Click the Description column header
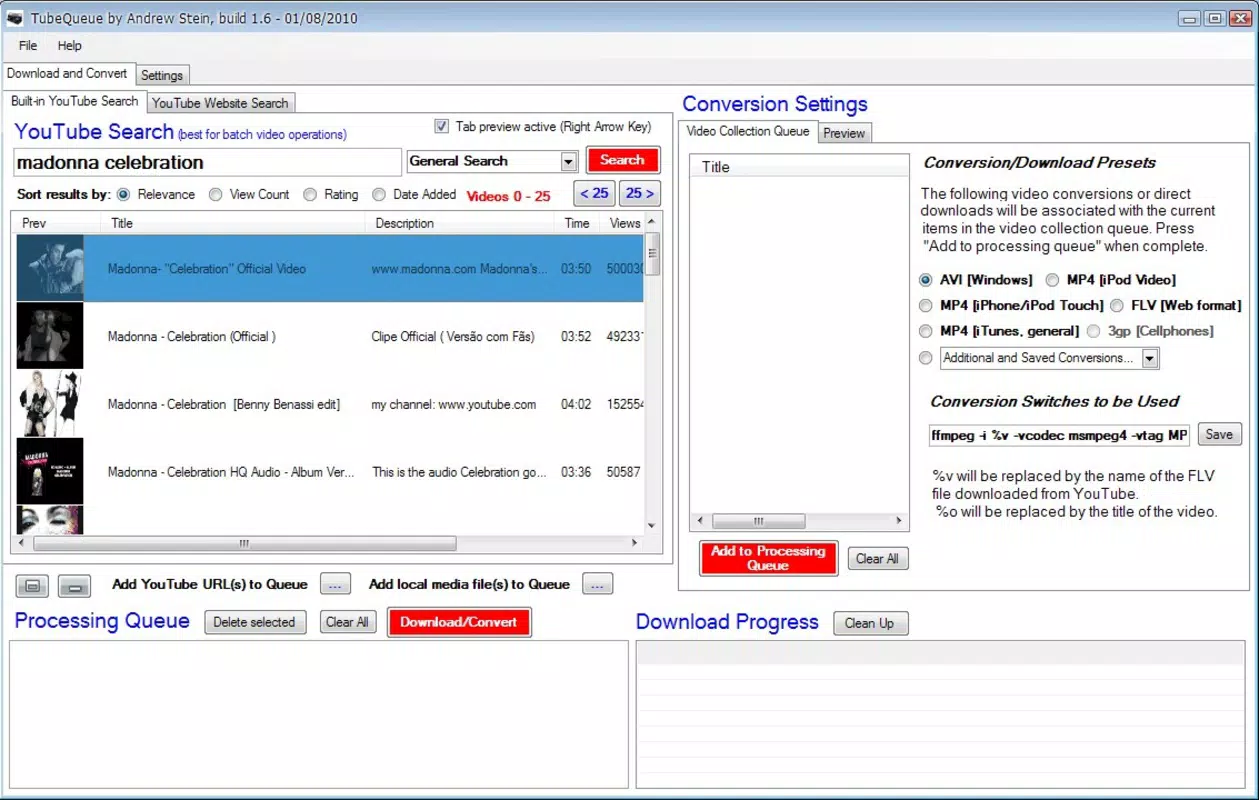 (461, 223)
